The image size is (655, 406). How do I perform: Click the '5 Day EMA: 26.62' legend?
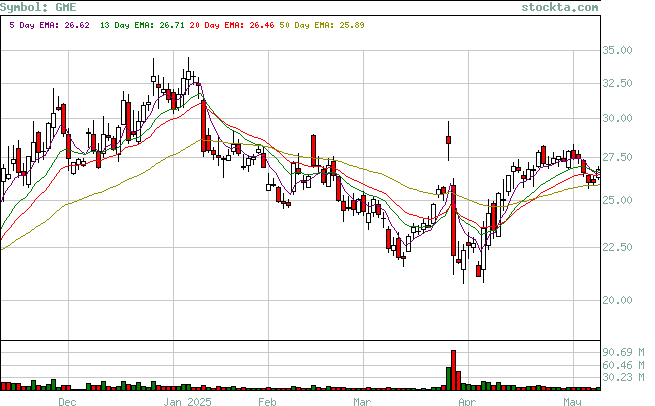pos(49,25)
